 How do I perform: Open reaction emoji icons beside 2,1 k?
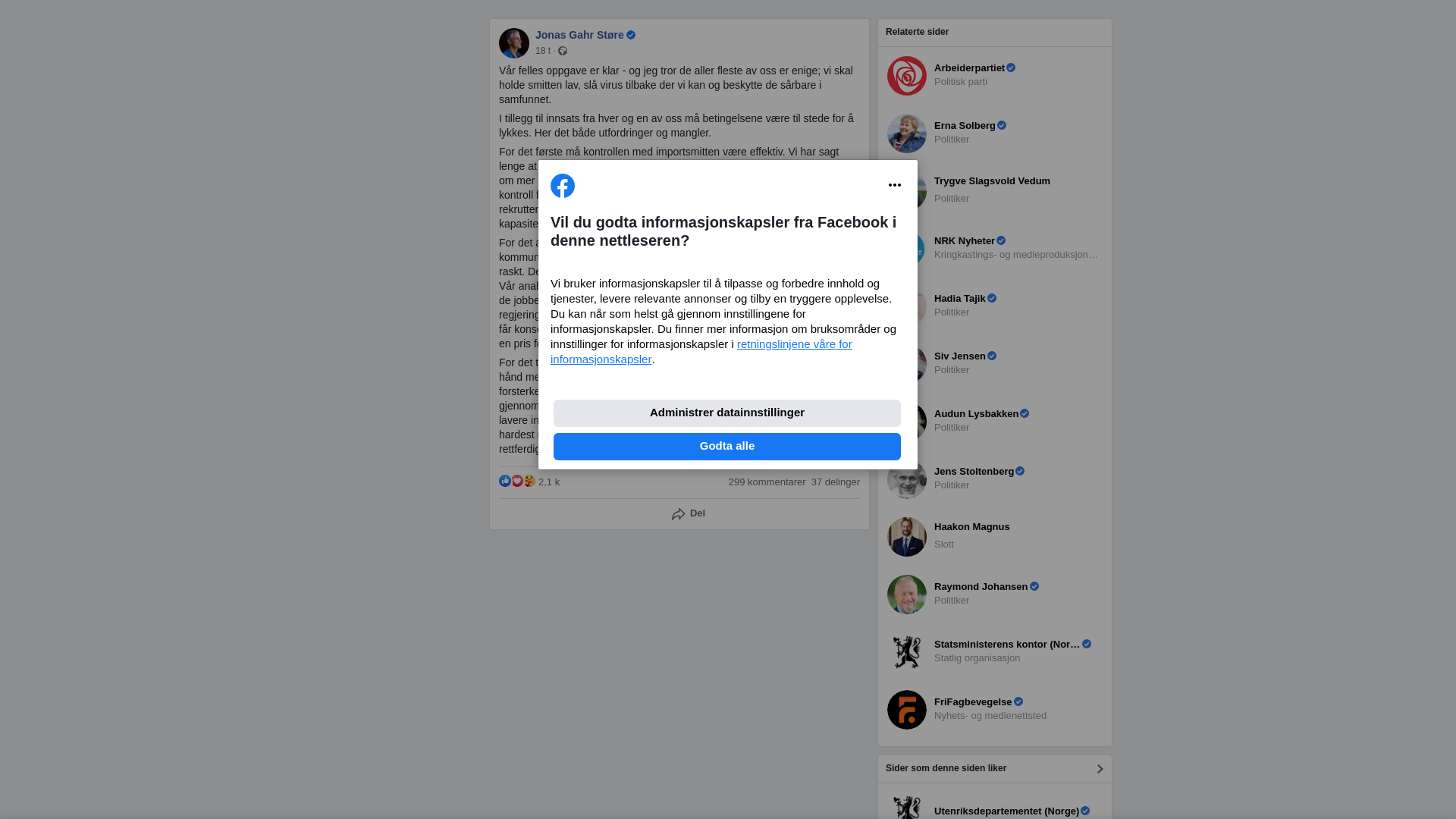pyautogui.click(x=517, y=482)
